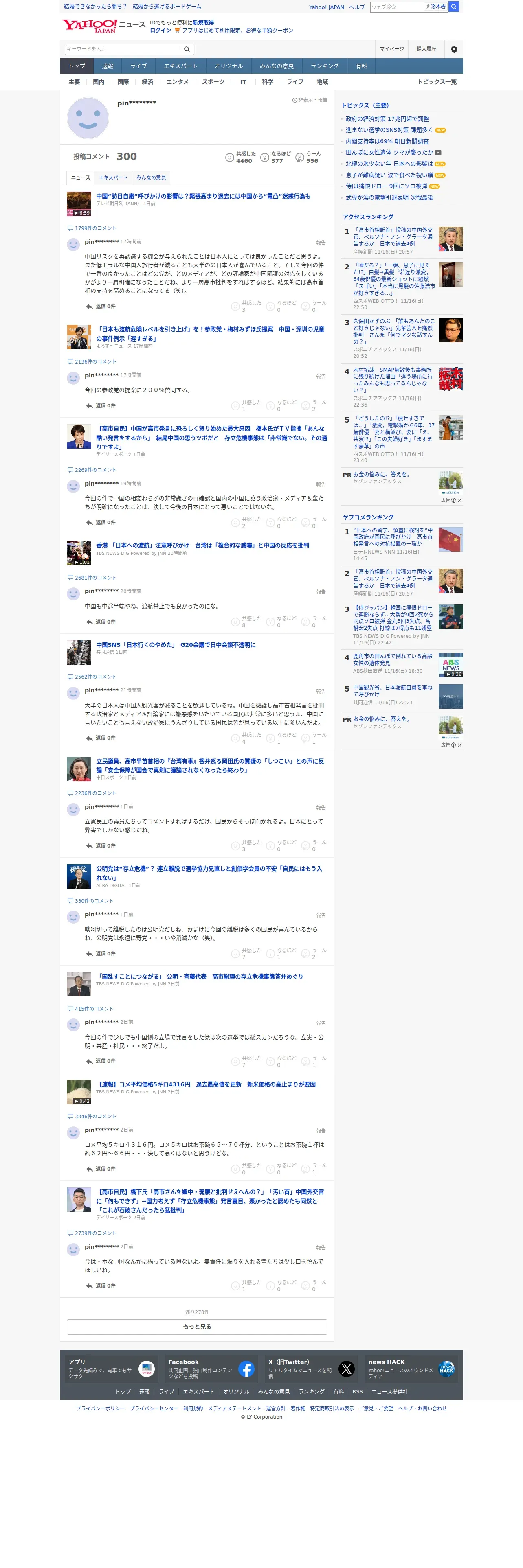Click the ログイン link
Viewport: 523px width, 1568px height.
[160, 31]
